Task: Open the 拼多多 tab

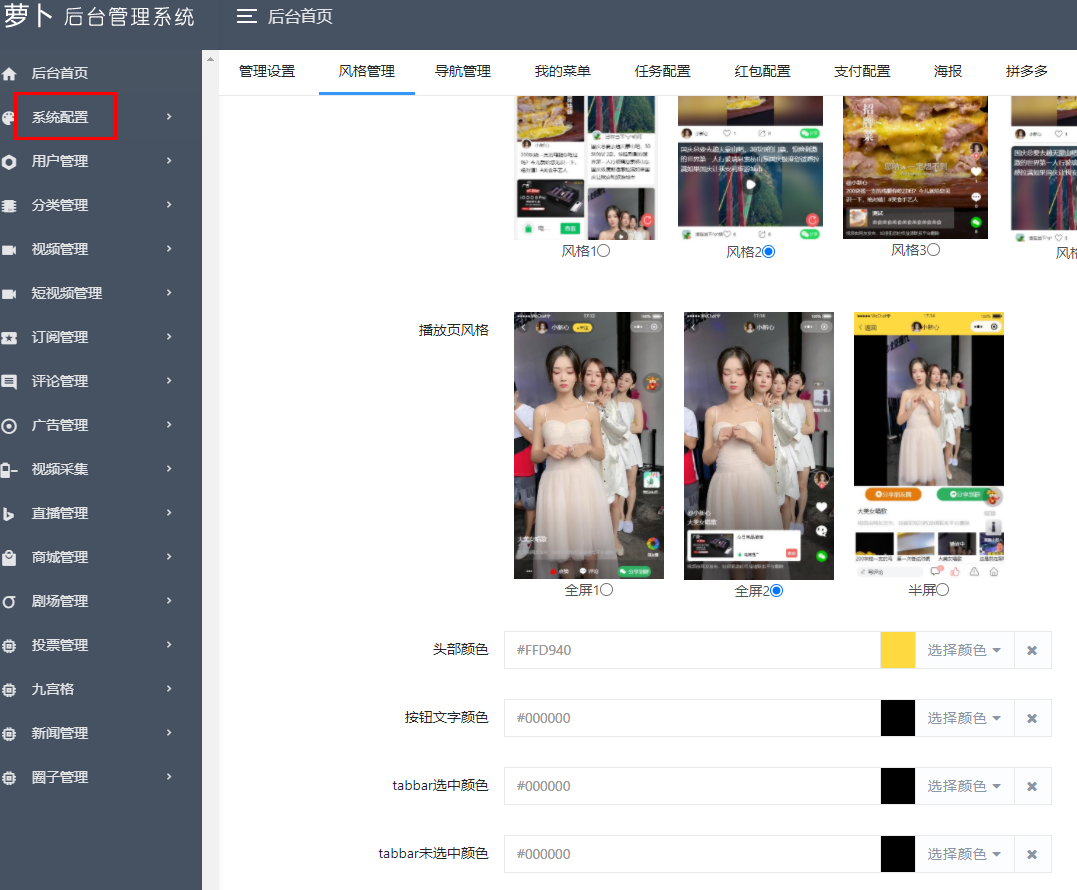Action: click(1027, 71)
